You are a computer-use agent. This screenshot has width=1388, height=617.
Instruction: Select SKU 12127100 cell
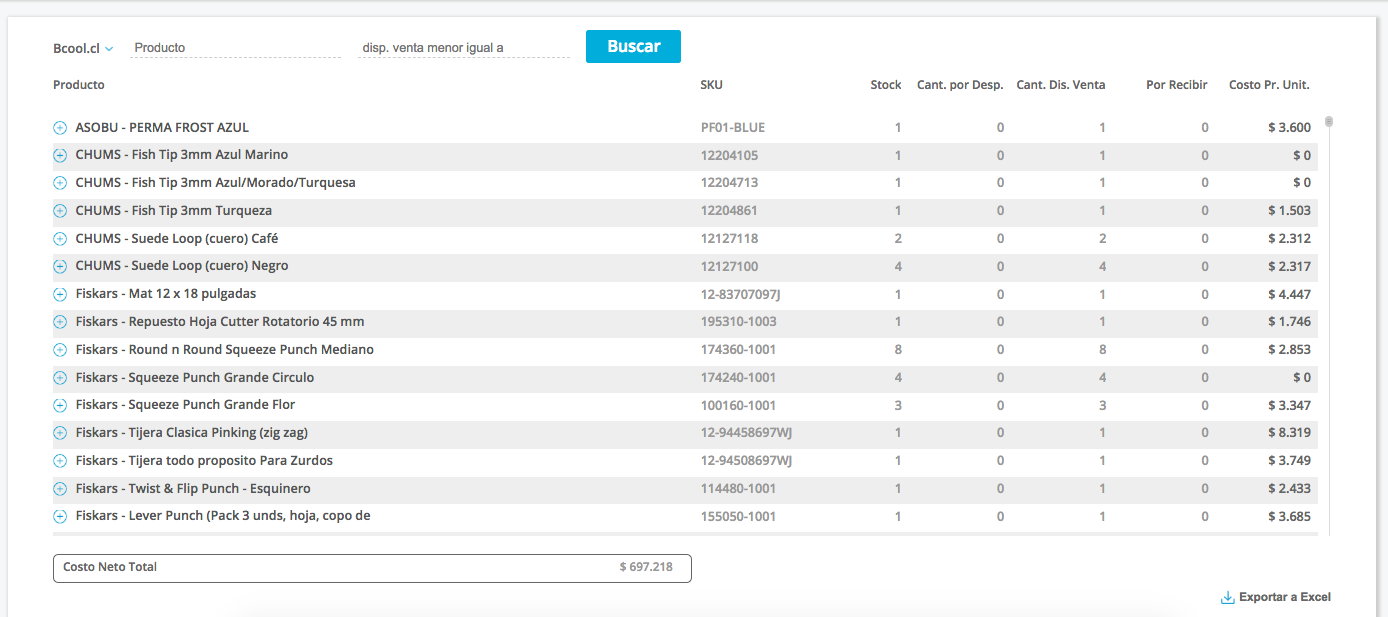click(729, 266)
